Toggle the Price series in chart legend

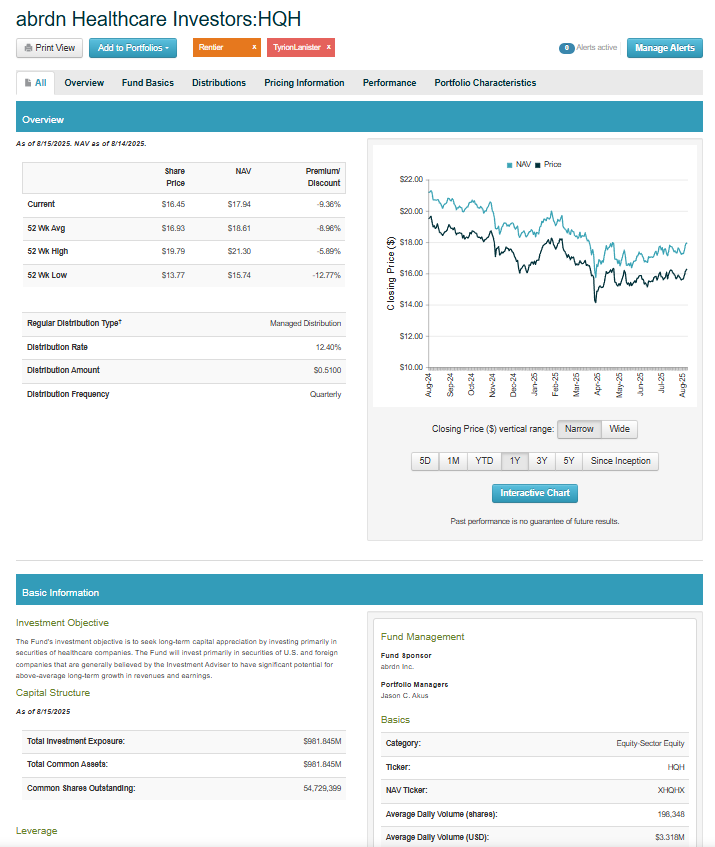click(548, 165)
